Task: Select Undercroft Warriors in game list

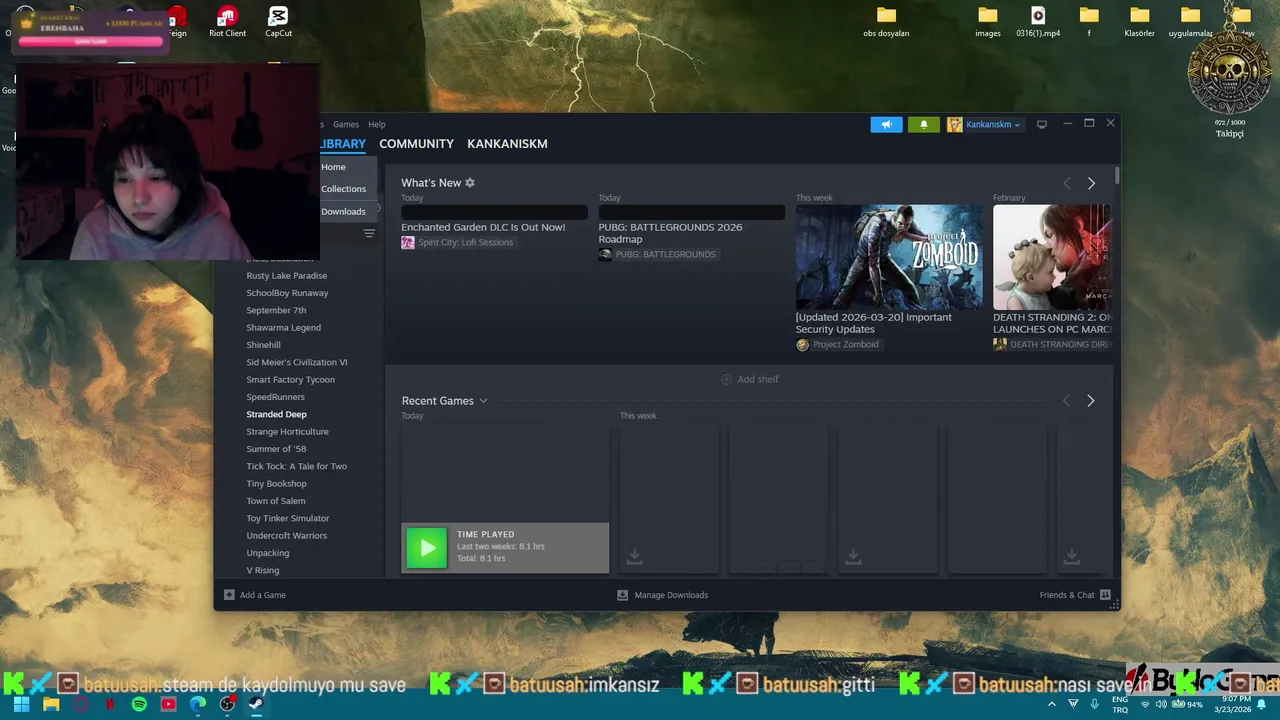Action: click(287, 536)
